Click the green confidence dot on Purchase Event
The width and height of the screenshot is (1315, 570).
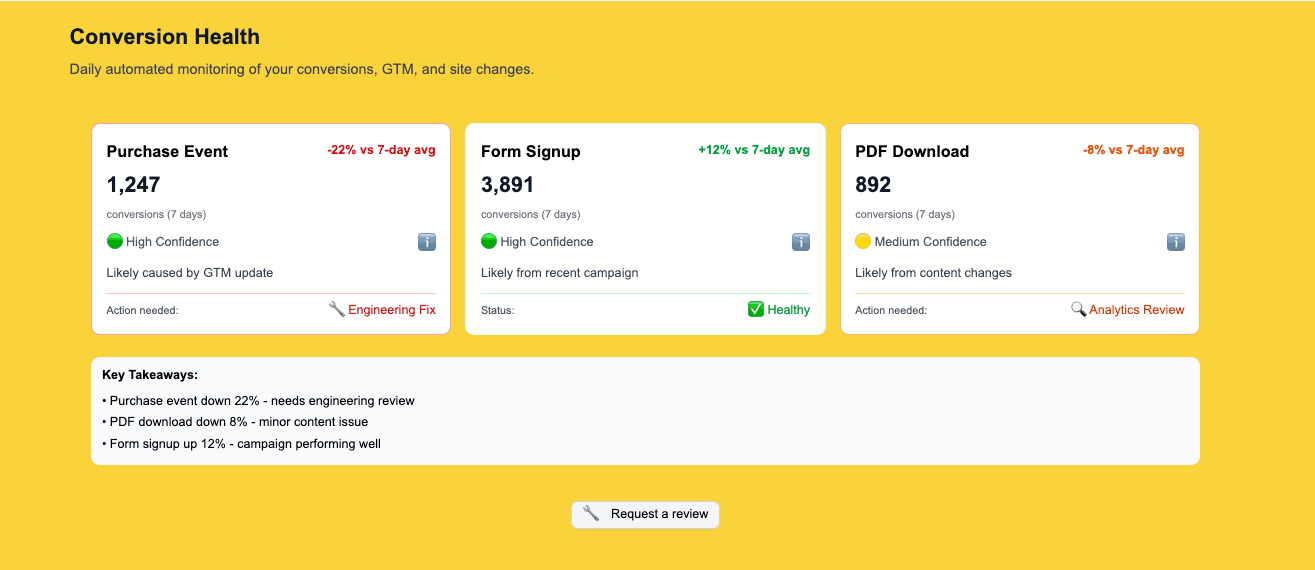[115, 242]
